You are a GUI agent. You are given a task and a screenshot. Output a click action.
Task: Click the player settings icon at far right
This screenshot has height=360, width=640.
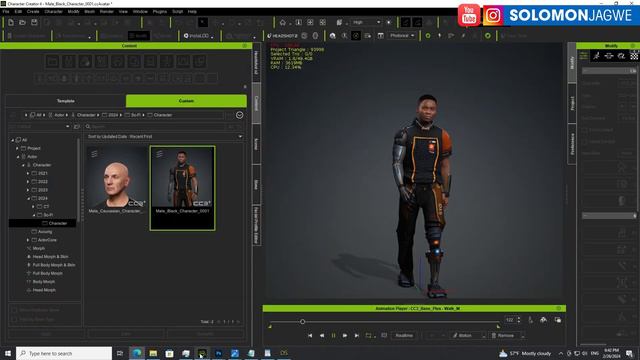[x=558, y=320]
